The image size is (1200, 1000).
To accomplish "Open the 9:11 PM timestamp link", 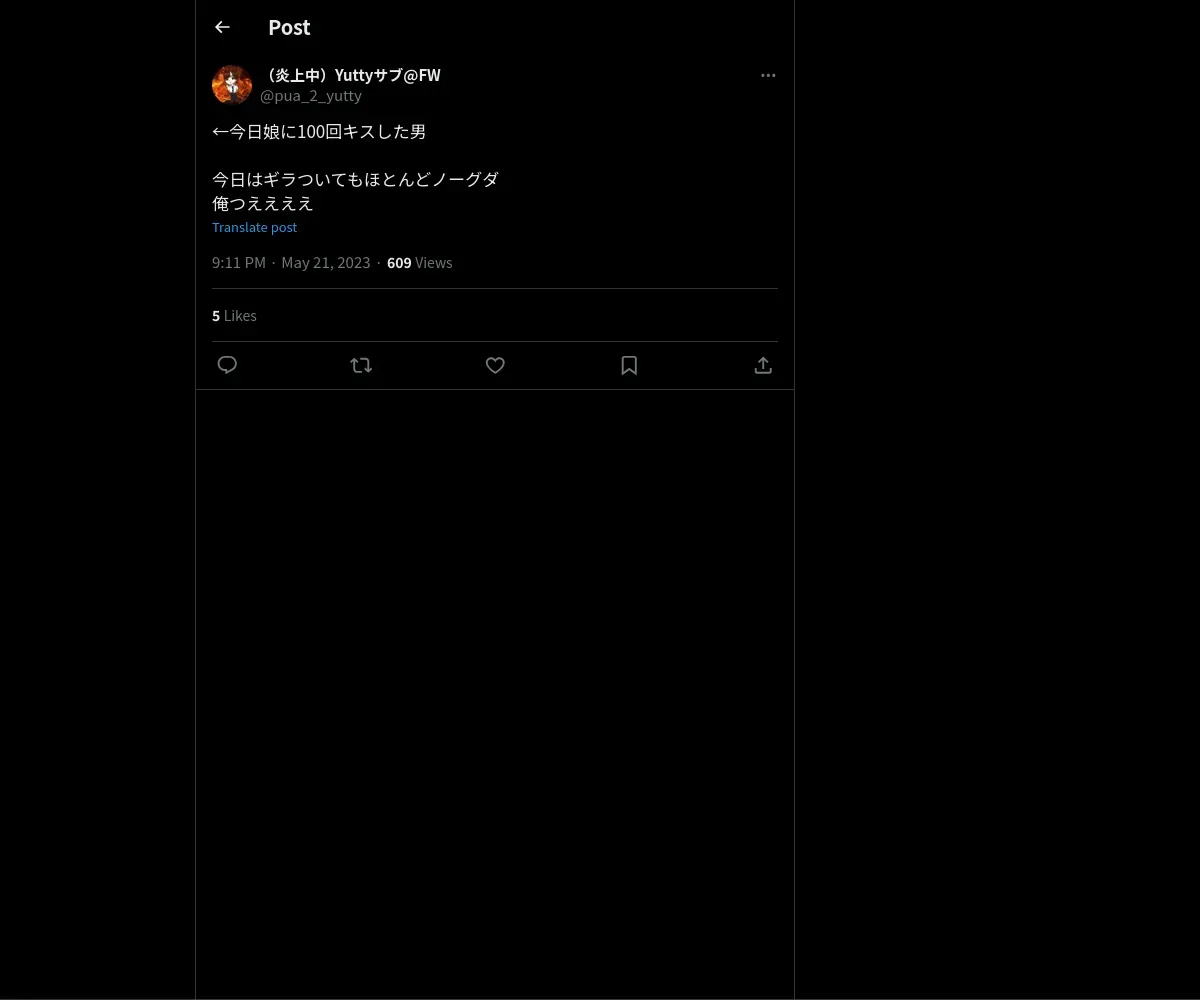I will pyautogui.click(x=239, y=262).
